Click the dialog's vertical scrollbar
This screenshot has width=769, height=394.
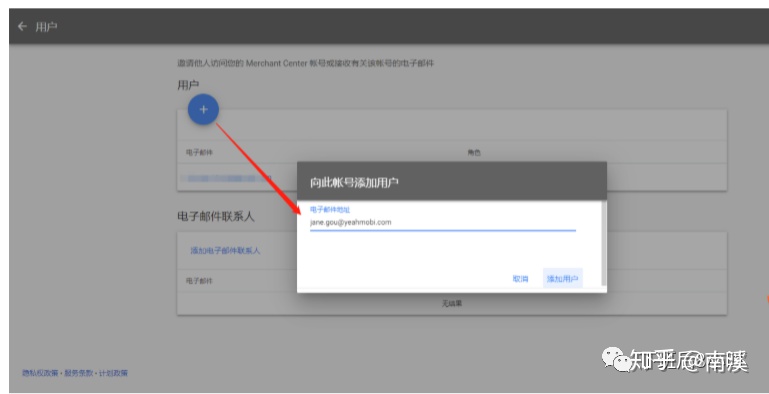point(604,243)
